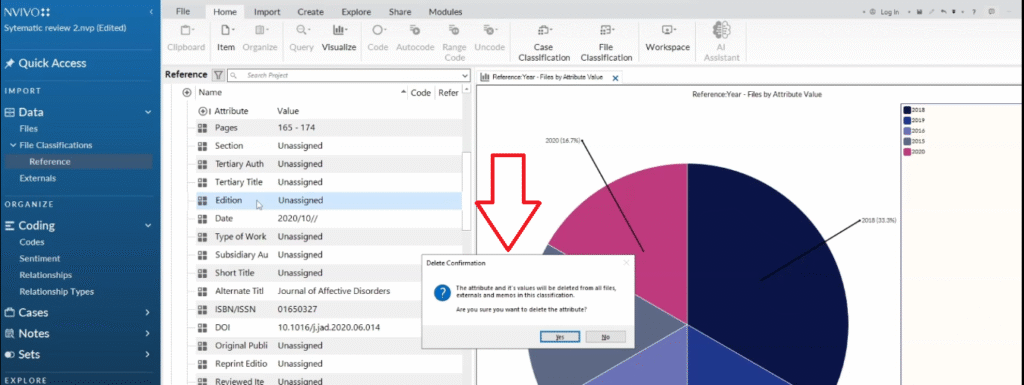Viewport: 1024px width, 385px height.
Task: Click the expand icon beside Attribute header
Action: tap(203, 111)
